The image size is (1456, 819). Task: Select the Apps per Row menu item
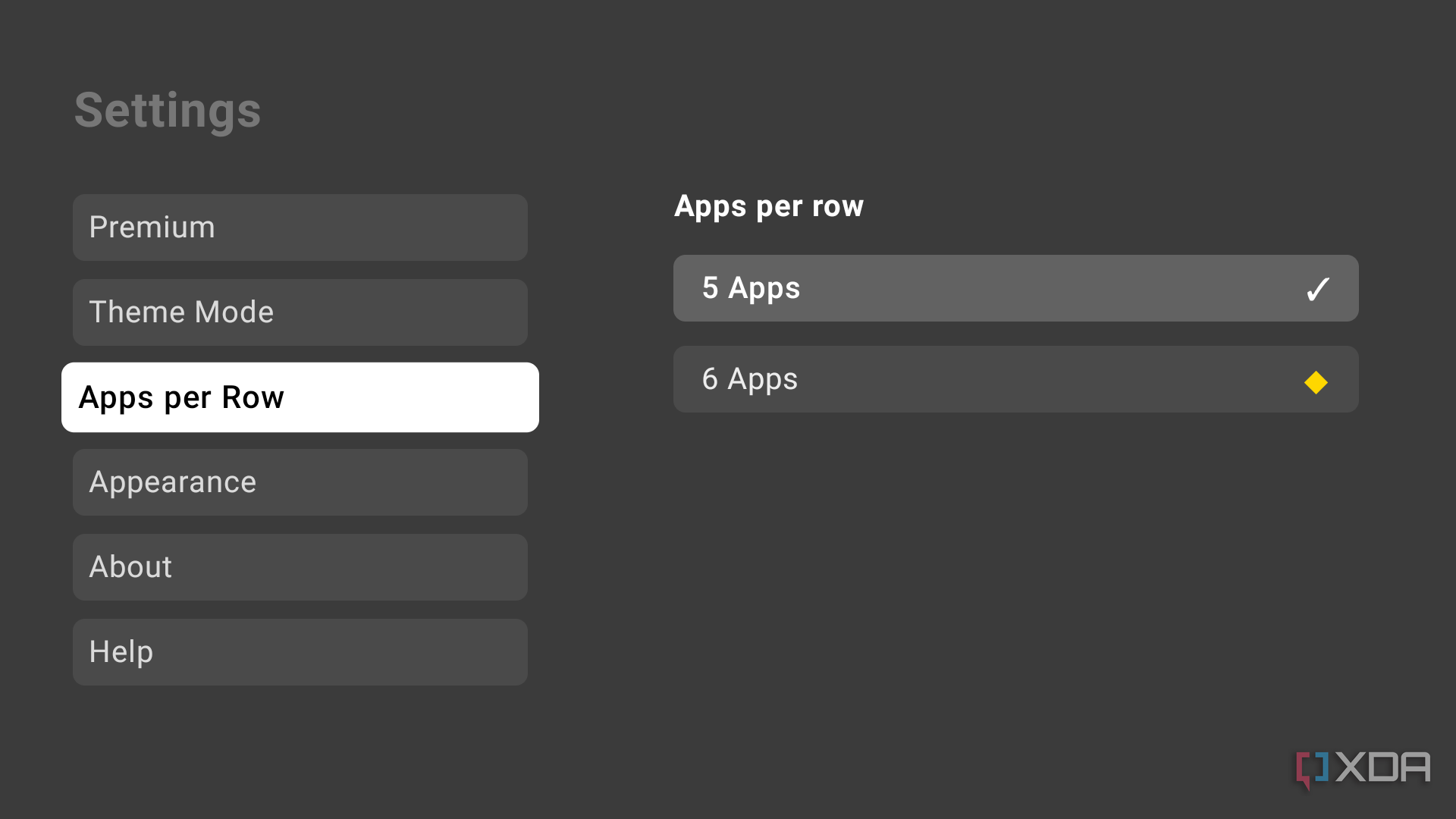pos(300,397)
